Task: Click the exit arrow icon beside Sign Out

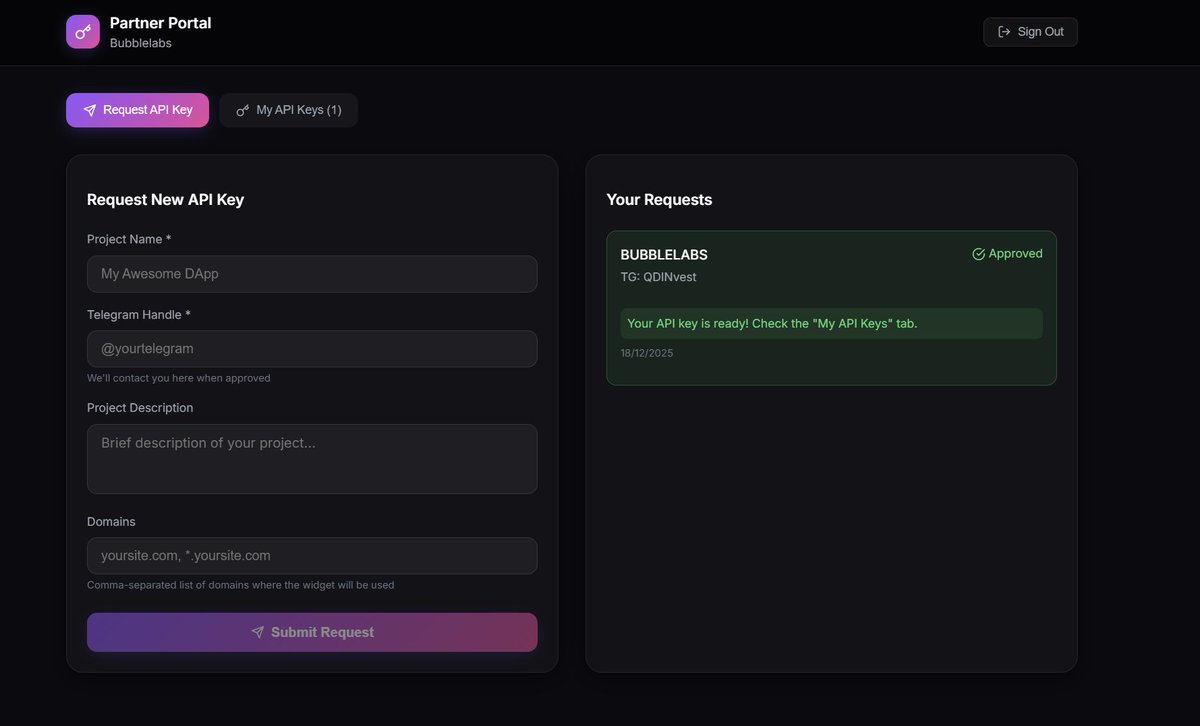Action: [1004, 32]
